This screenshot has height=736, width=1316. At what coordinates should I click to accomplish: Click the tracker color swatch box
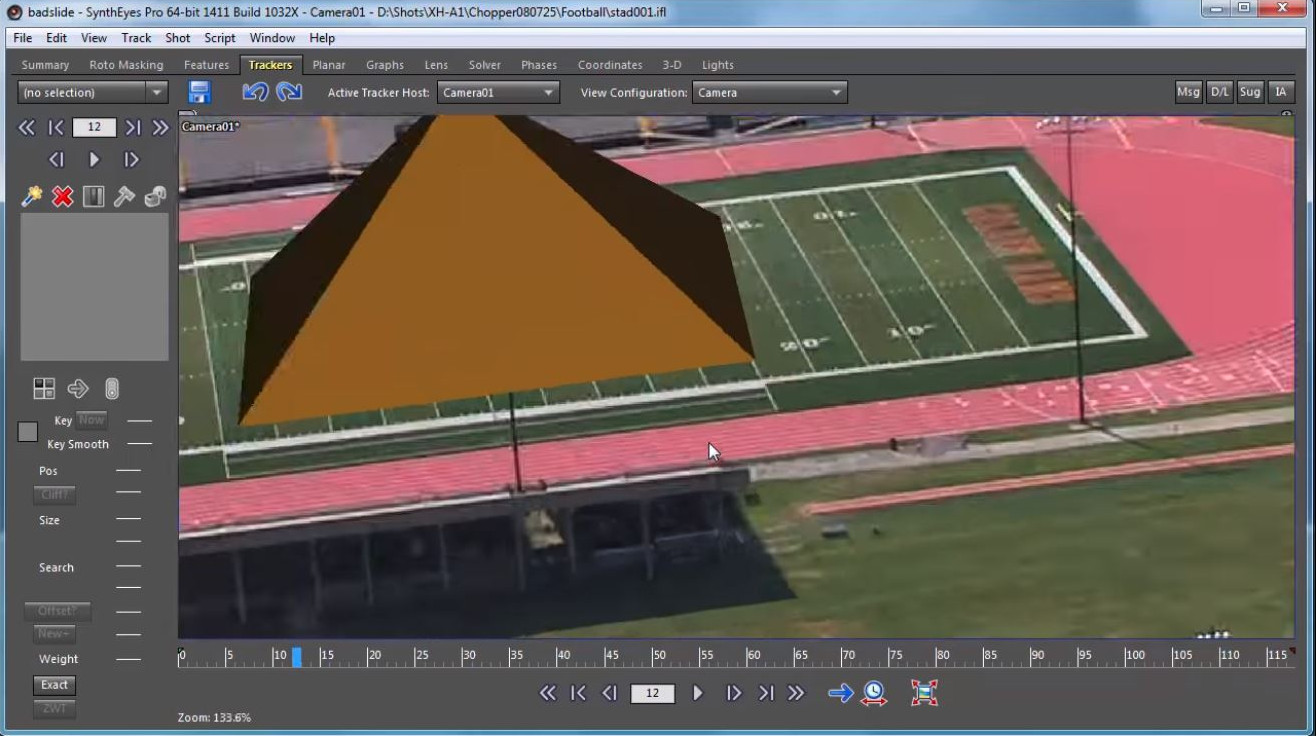(x=28, y=432)
